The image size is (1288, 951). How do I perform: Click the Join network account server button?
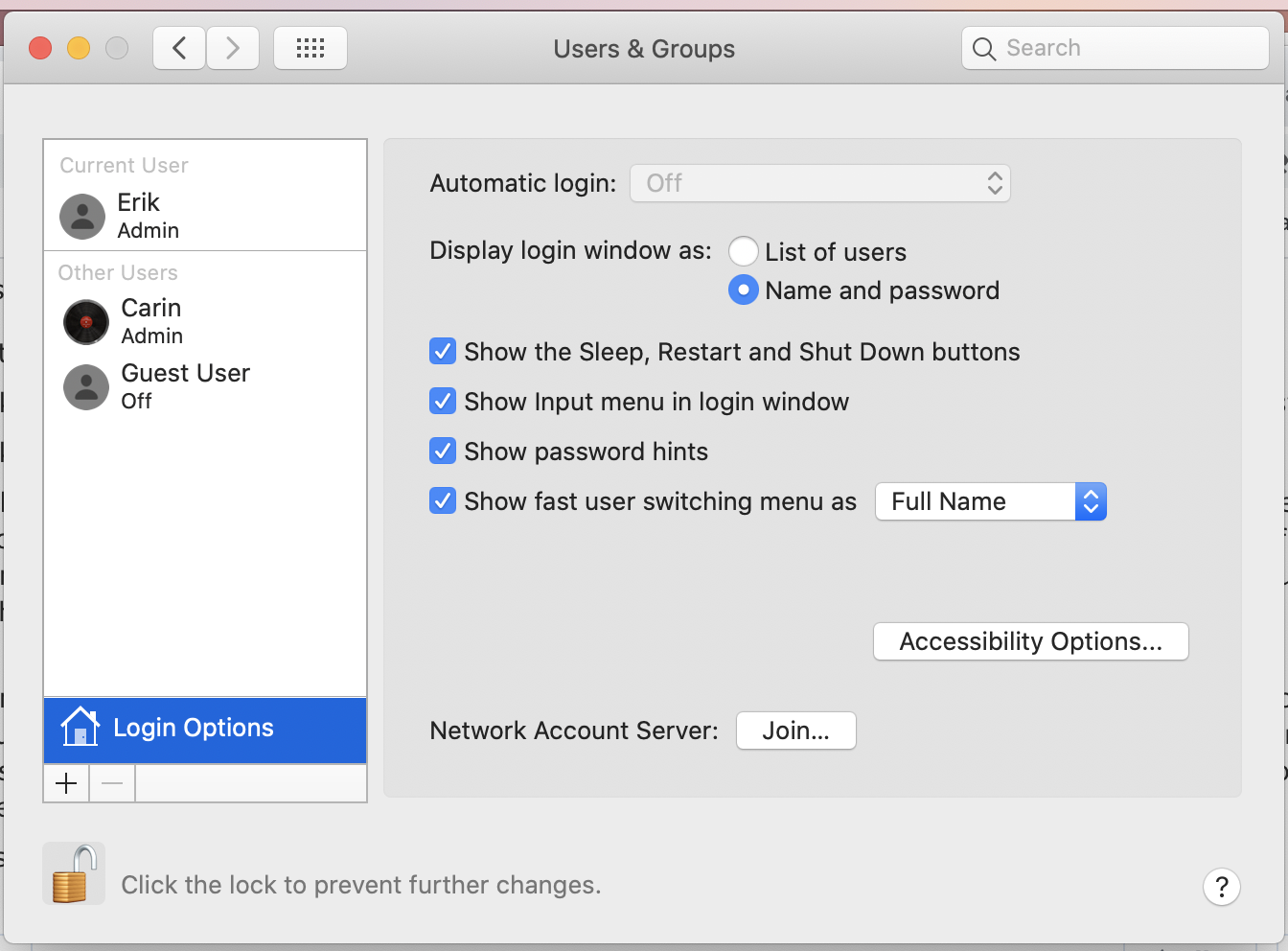(x=796, y=731)
